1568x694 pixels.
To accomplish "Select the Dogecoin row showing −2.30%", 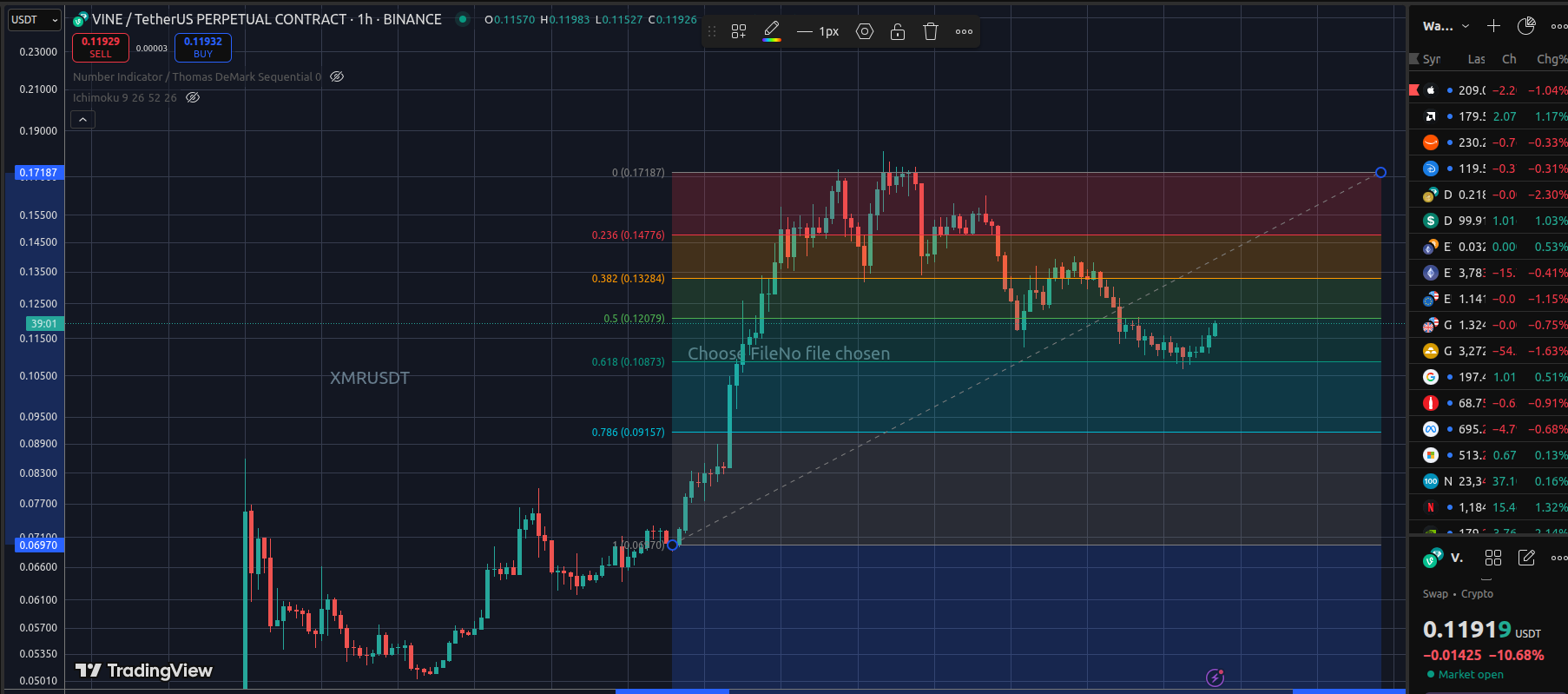I will (x=1488, y=195).
